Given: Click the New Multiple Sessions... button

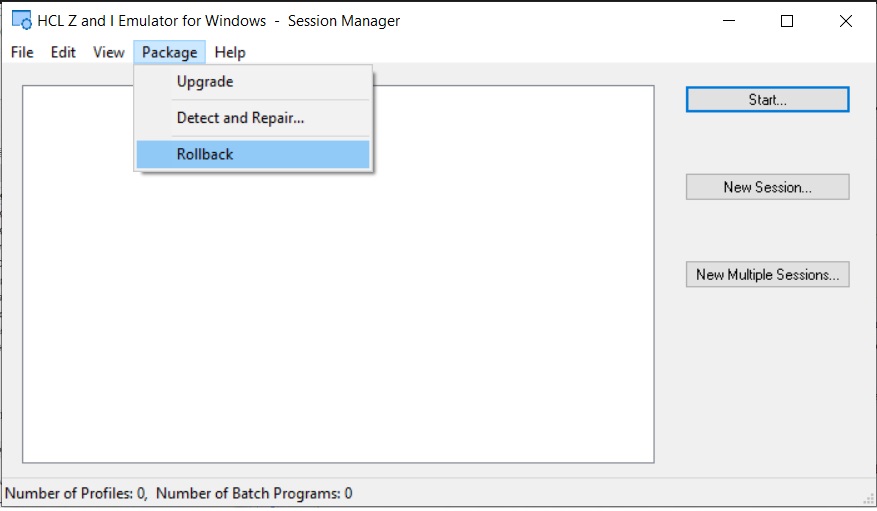Looking at the screenshot, I should [x=767, y=275].
